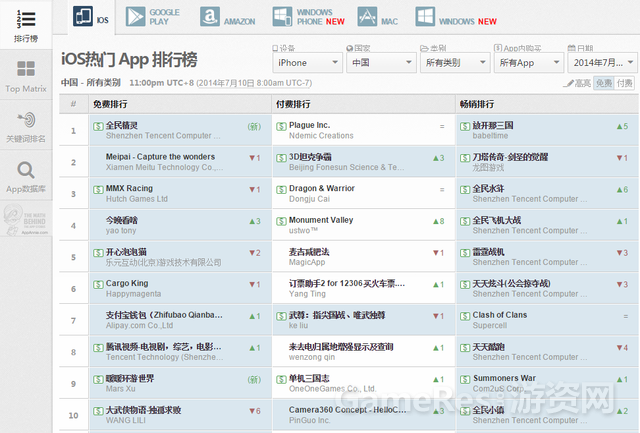640x433 pixels.
Task: Switch to the Amazon store tab
Action: (227, 17)
